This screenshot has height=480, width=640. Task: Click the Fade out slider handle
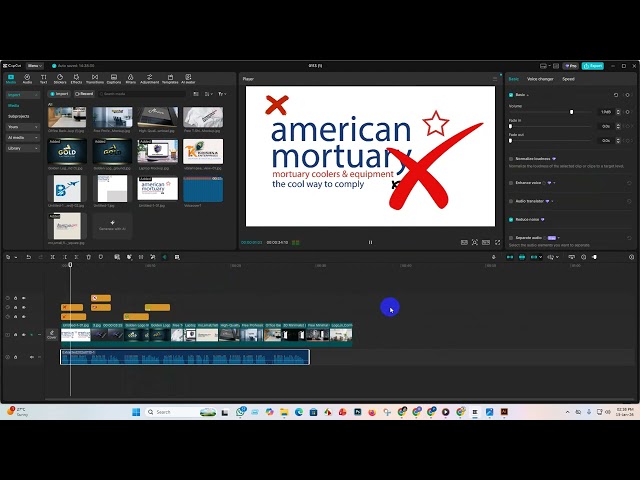tap(511, 141)
